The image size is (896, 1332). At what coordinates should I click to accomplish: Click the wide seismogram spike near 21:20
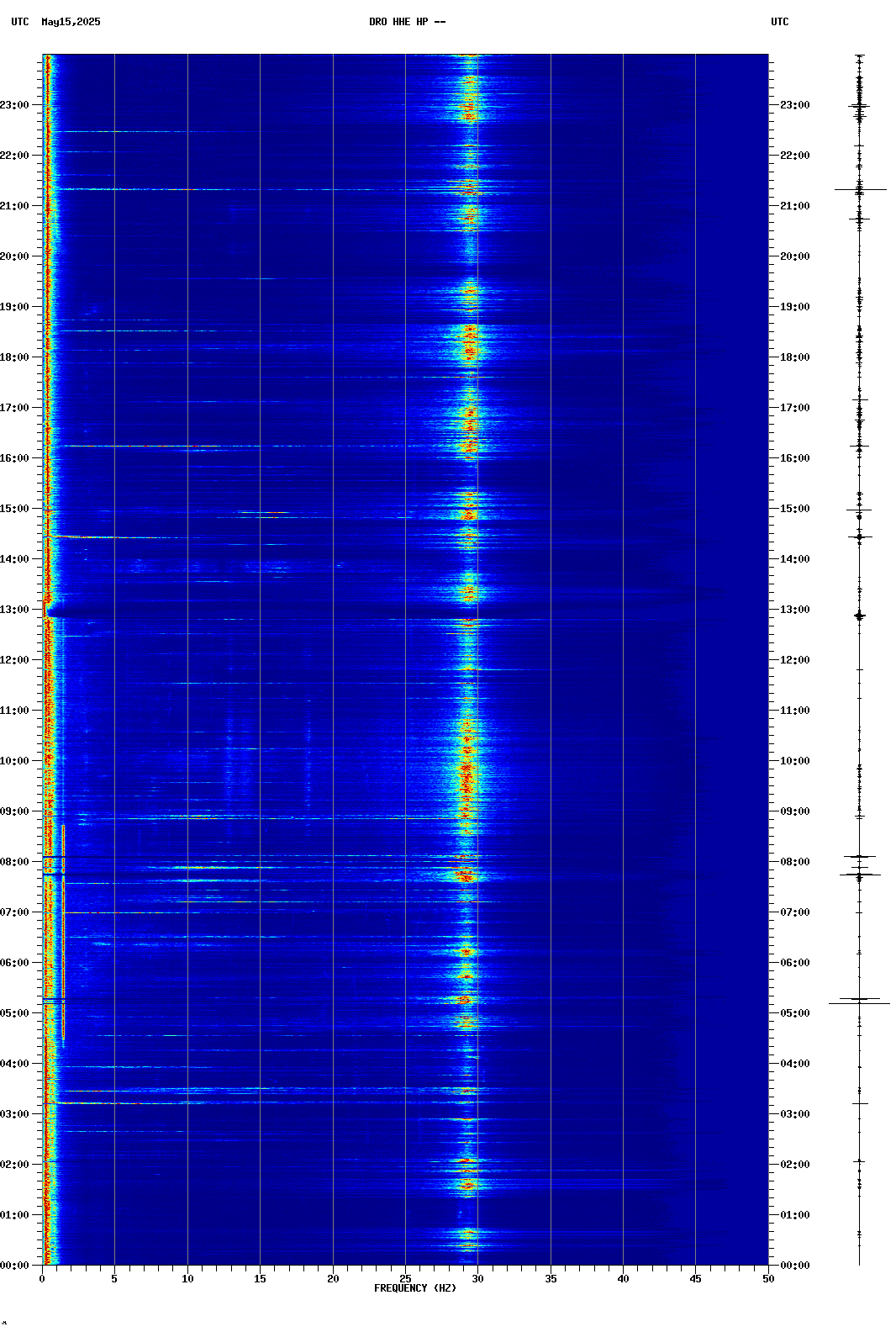point(860,189)
